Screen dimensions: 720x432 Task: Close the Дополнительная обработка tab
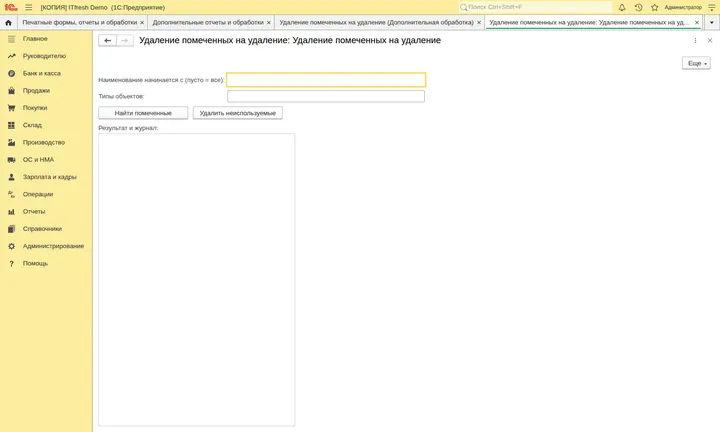point(479,22)
